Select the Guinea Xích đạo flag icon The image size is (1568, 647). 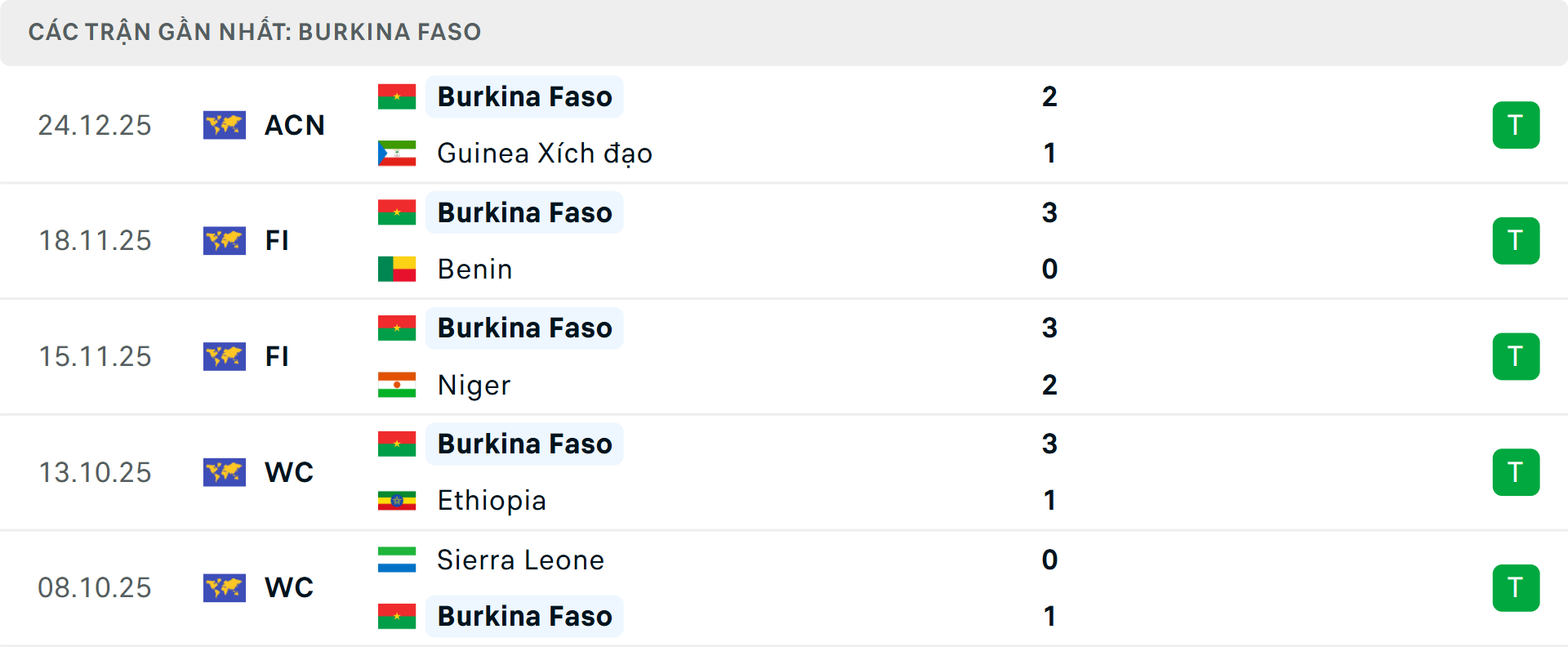tap(396, 153)
